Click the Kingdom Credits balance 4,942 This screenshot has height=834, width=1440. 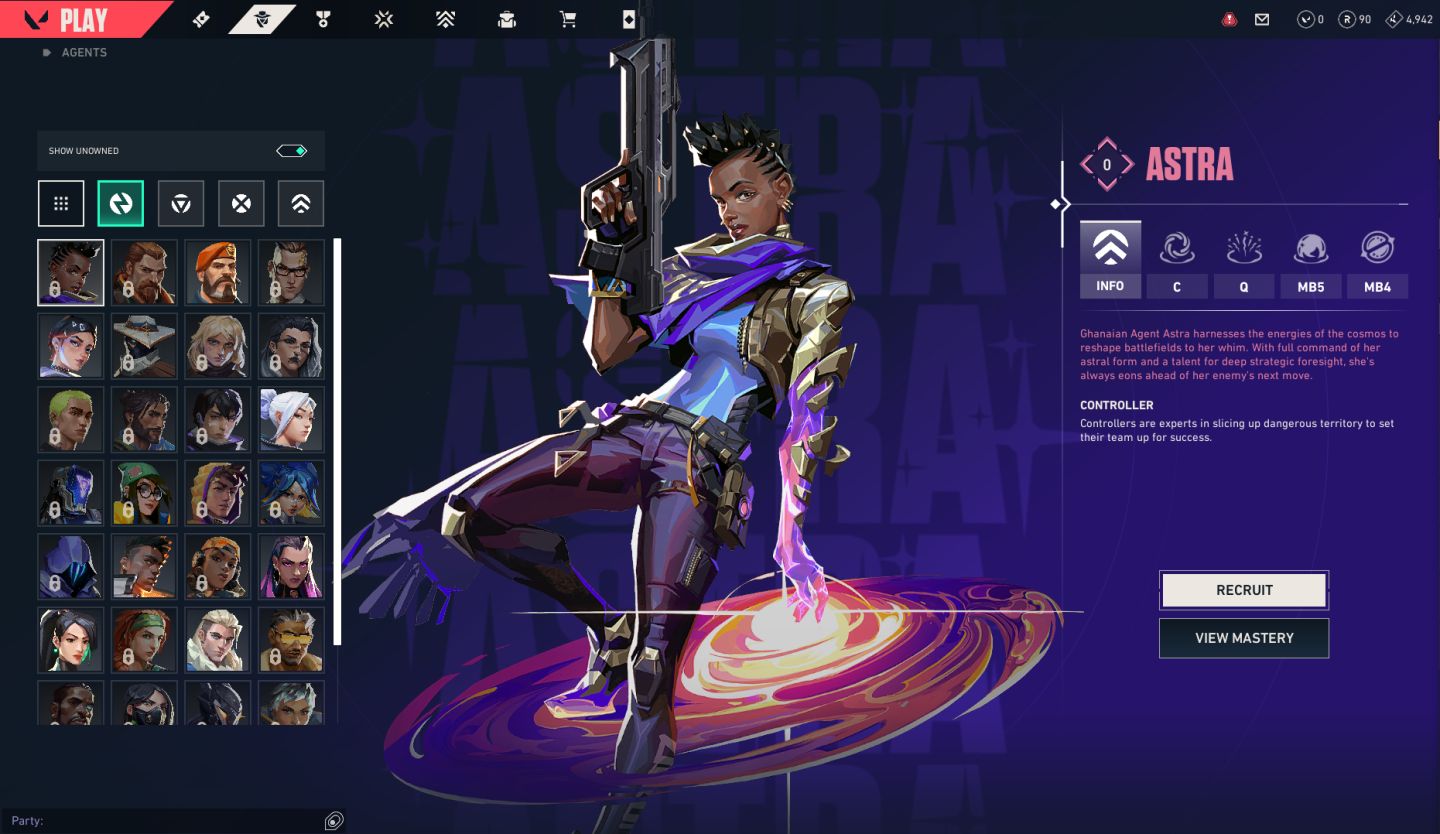tap(1410, 19)
